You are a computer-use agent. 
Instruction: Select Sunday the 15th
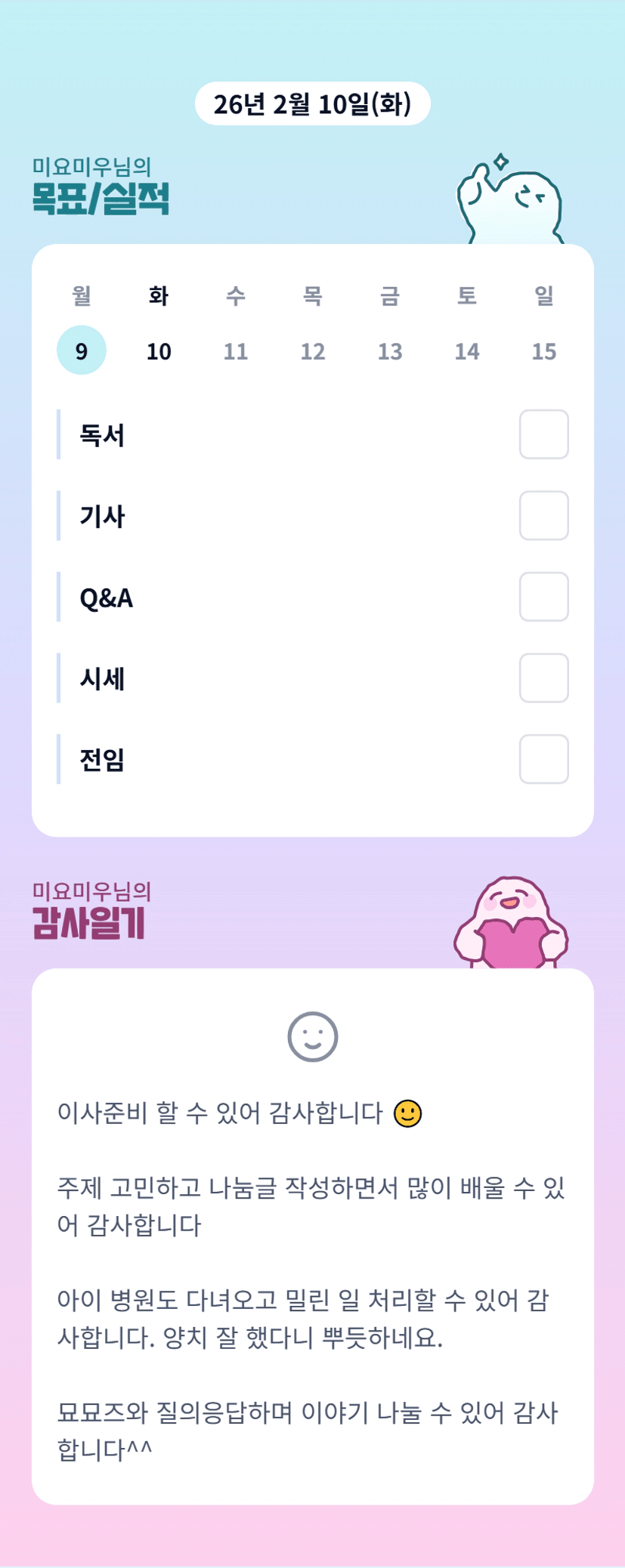click(x=544, y=350)
